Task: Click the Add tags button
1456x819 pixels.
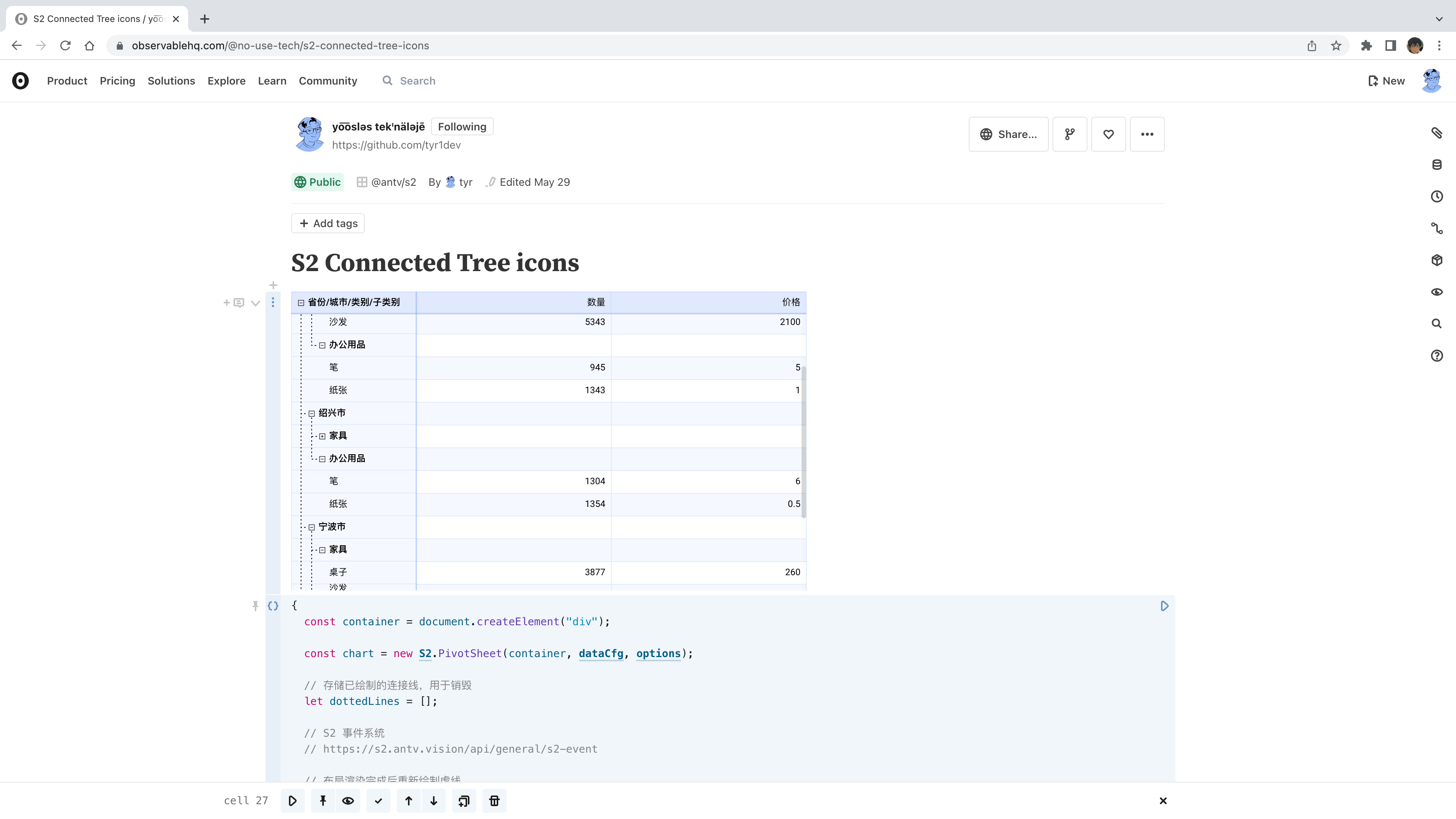Action: pos(328,223)
